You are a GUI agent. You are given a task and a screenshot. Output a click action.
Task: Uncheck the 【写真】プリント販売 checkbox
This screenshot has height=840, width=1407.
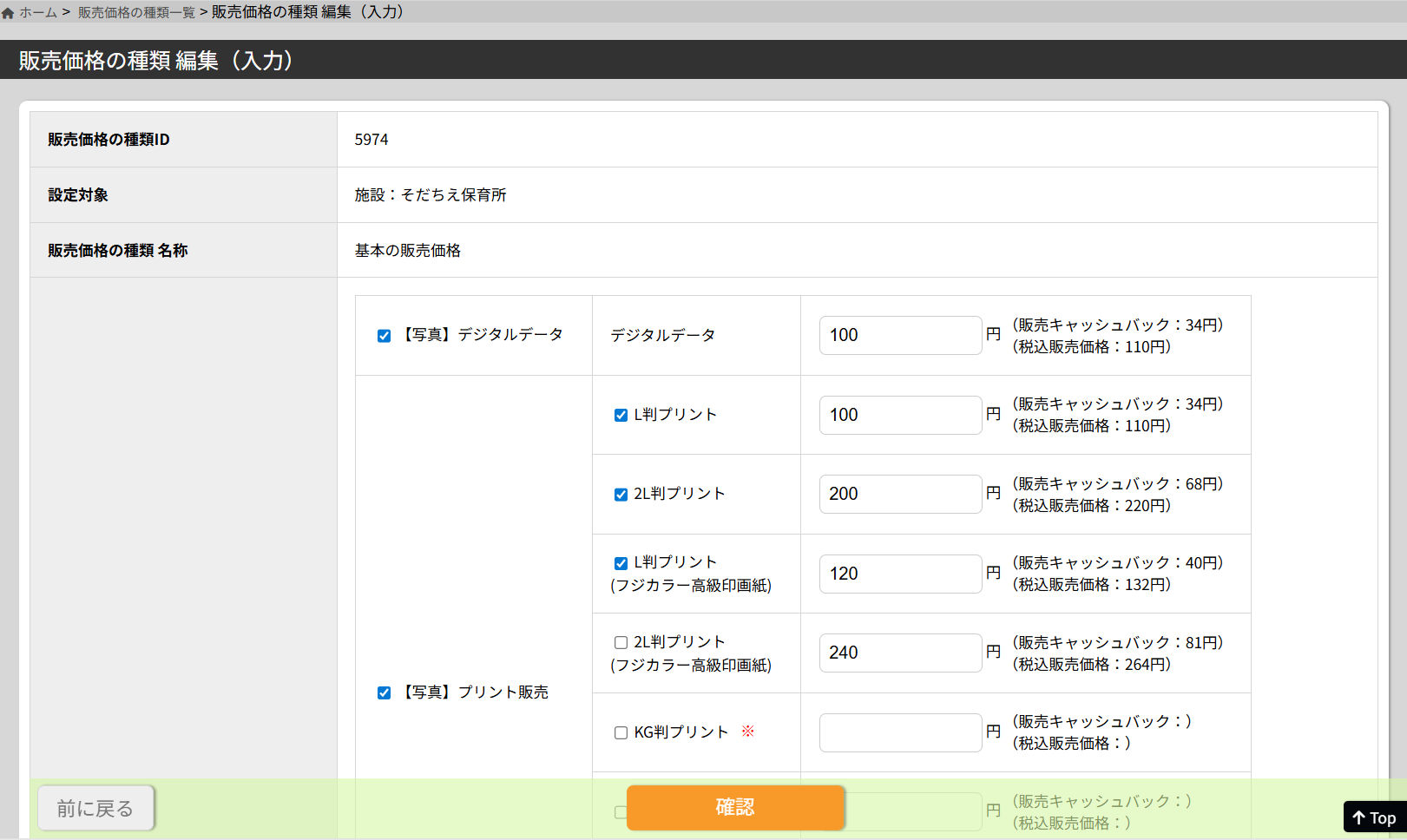[x=384, y=692]
